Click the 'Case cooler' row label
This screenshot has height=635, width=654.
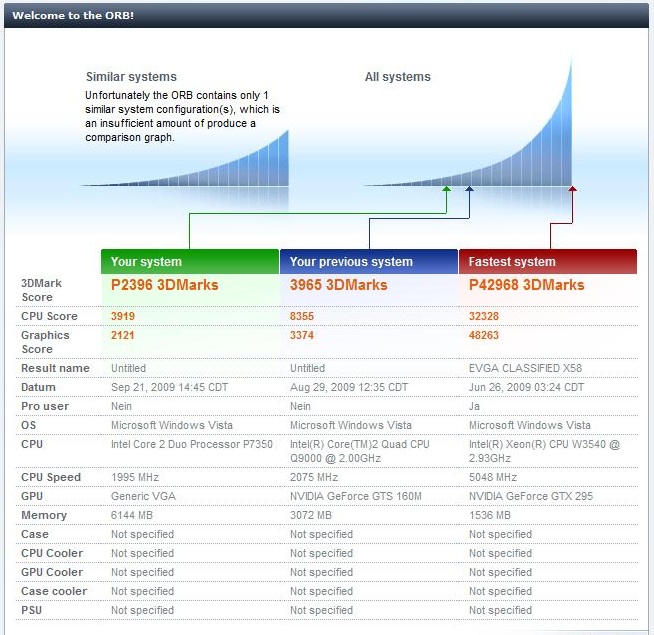click(54, 592)
